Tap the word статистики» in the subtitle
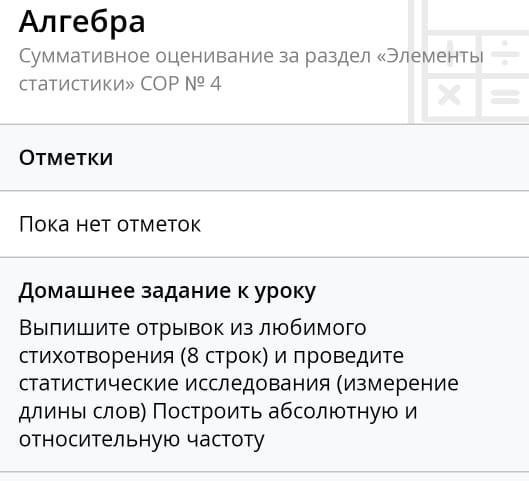 [x=77, y=84]
